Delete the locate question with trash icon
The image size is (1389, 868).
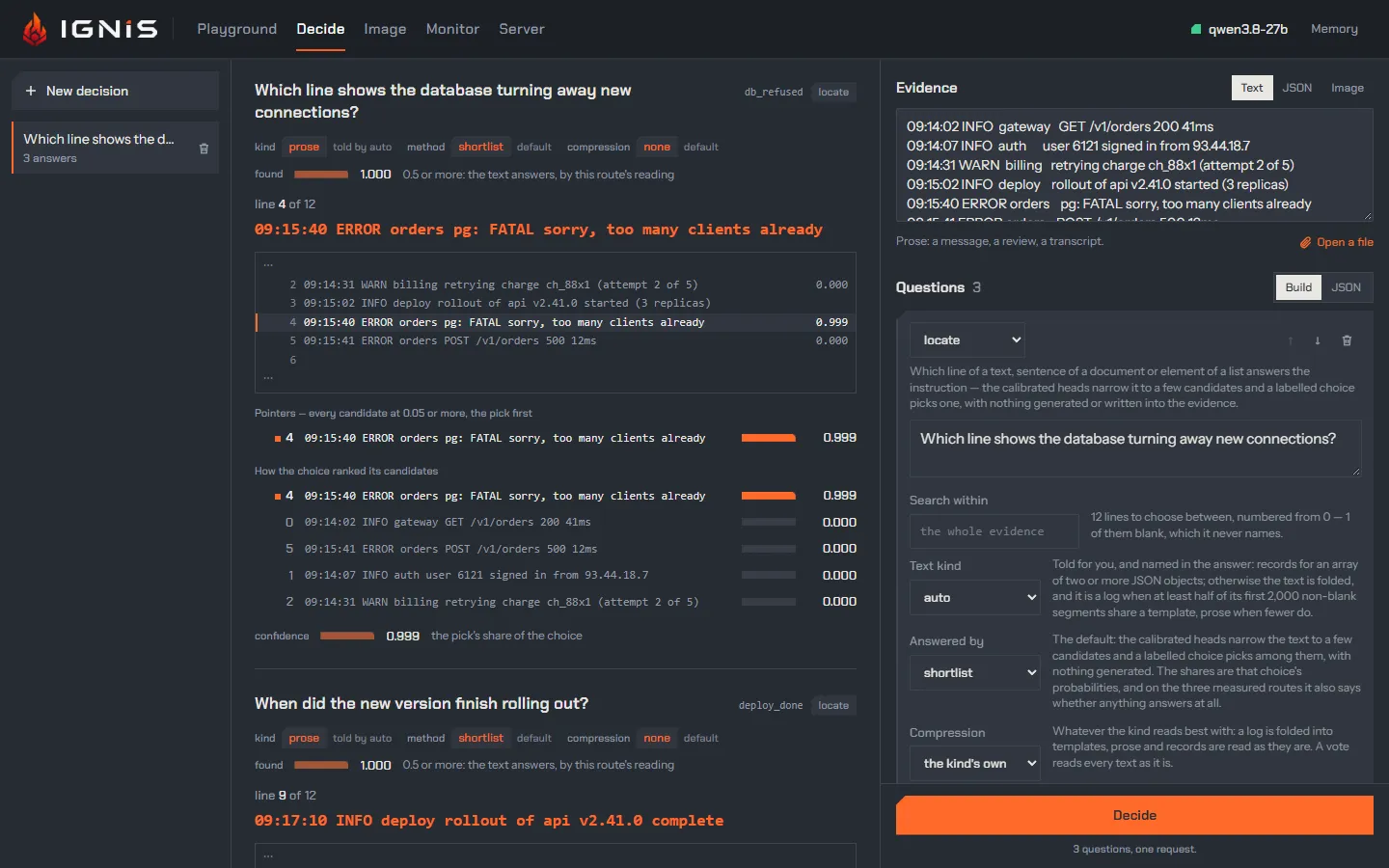pos(1347,340)
